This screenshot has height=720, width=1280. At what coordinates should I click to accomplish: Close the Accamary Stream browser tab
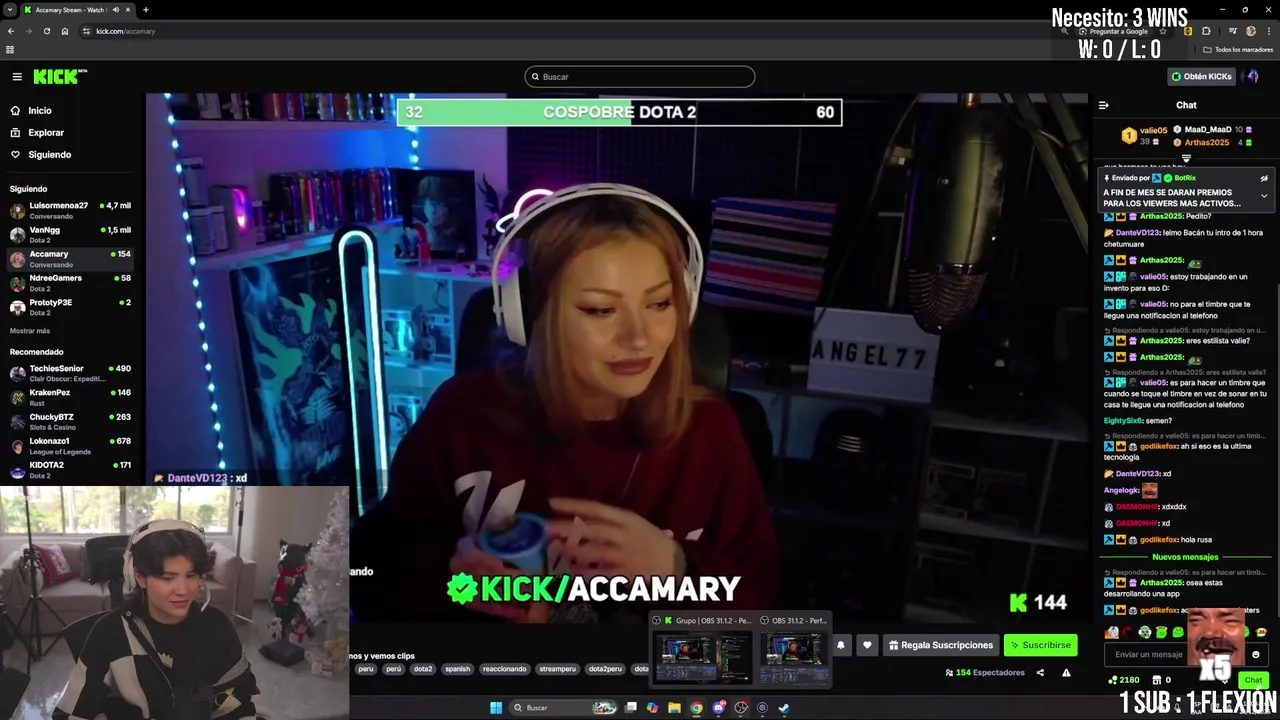tap(130, 10)
